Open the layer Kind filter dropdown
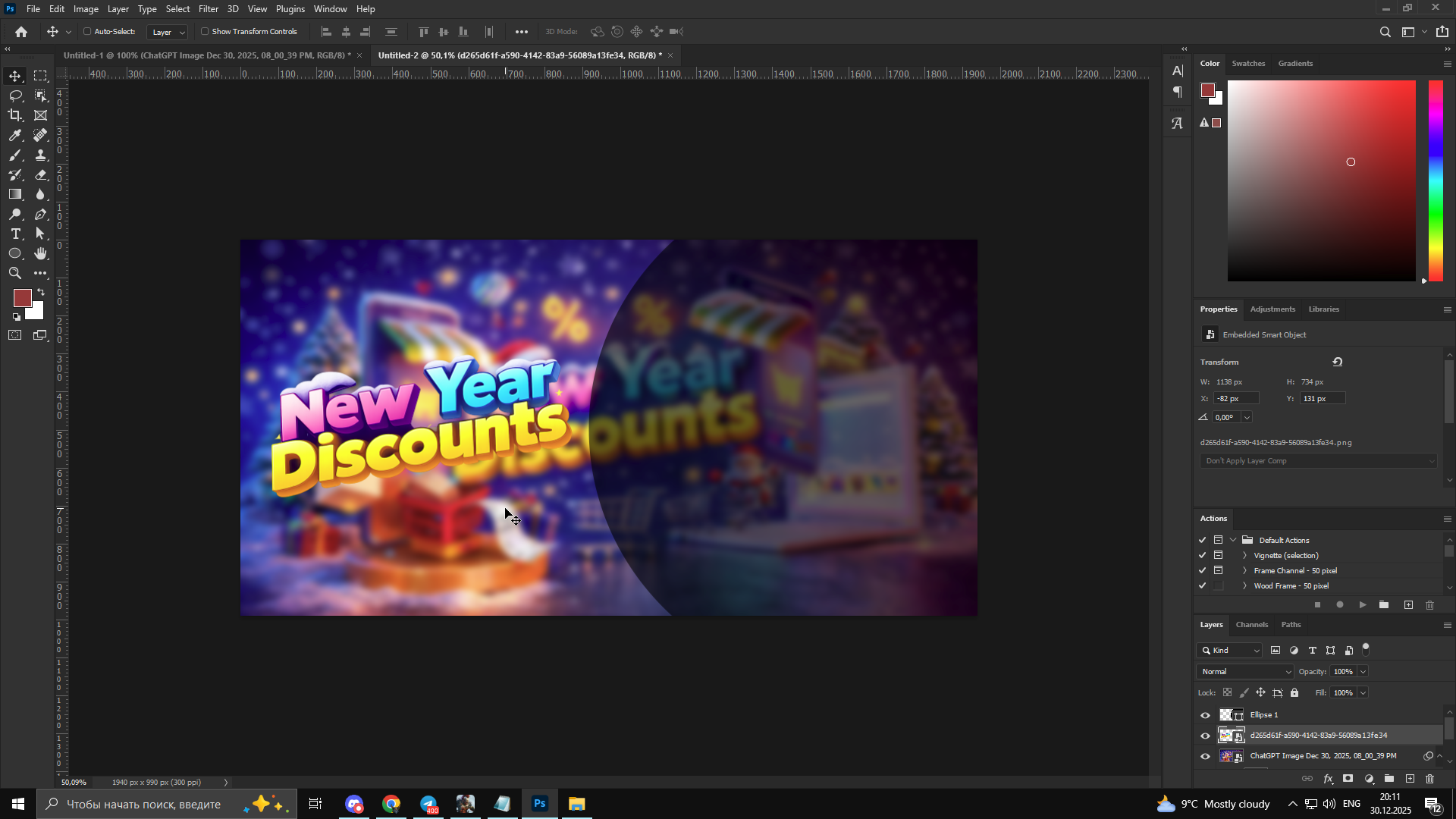The image size is (1456, 819). [x=1230, y=651]
